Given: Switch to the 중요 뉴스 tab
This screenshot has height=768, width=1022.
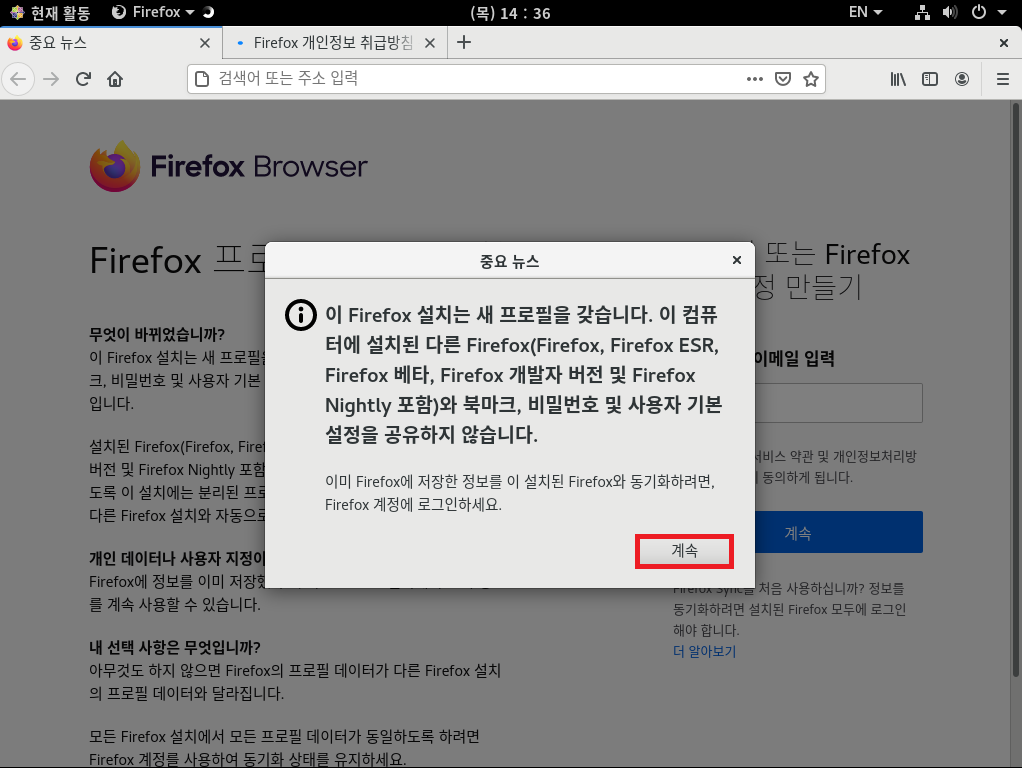Looking at the screenshot, I should pos(111,43).
